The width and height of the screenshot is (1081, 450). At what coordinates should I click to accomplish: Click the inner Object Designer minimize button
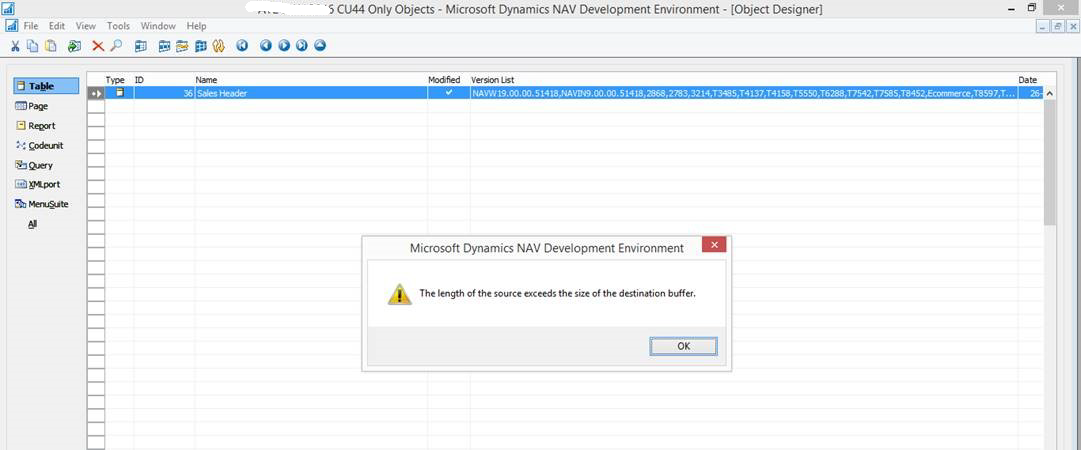[x=1042, y=26]
